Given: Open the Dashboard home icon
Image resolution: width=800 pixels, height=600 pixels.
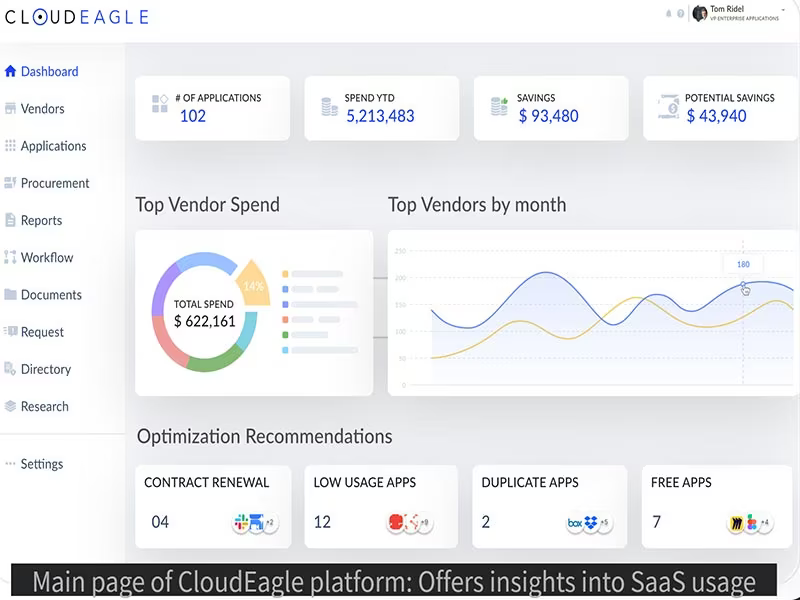Looking at the screenshot, I should (10, 71).
